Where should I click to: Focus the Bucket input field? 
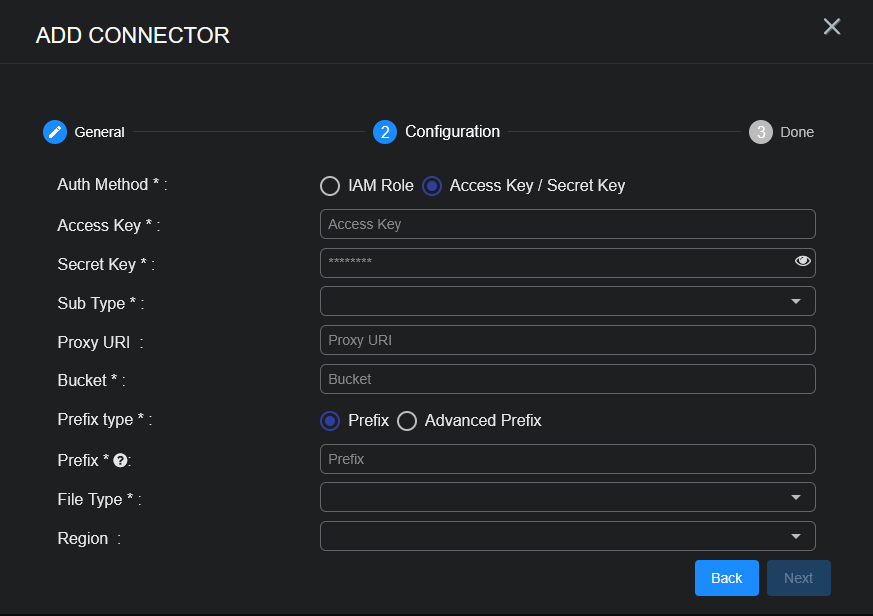click(x=567, y=379)
